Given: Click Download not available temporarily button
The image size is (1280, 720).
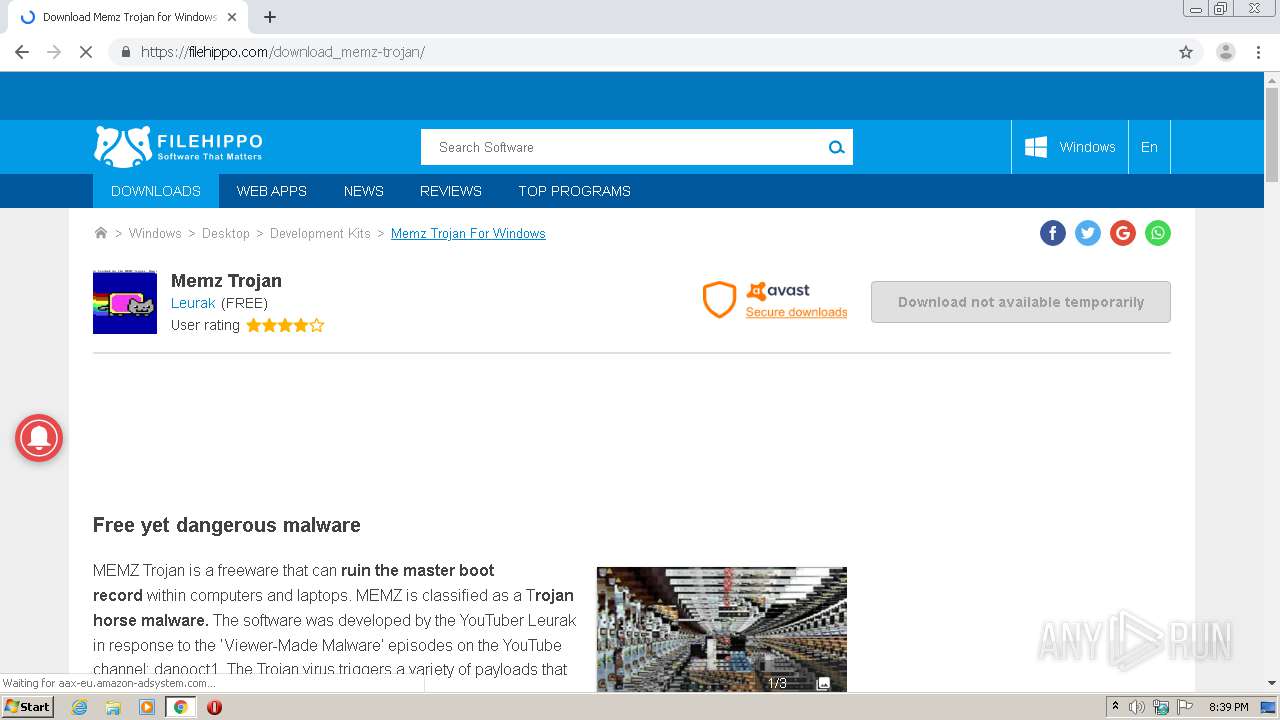Looking at the screenshot, I should tap(1021, 302).
